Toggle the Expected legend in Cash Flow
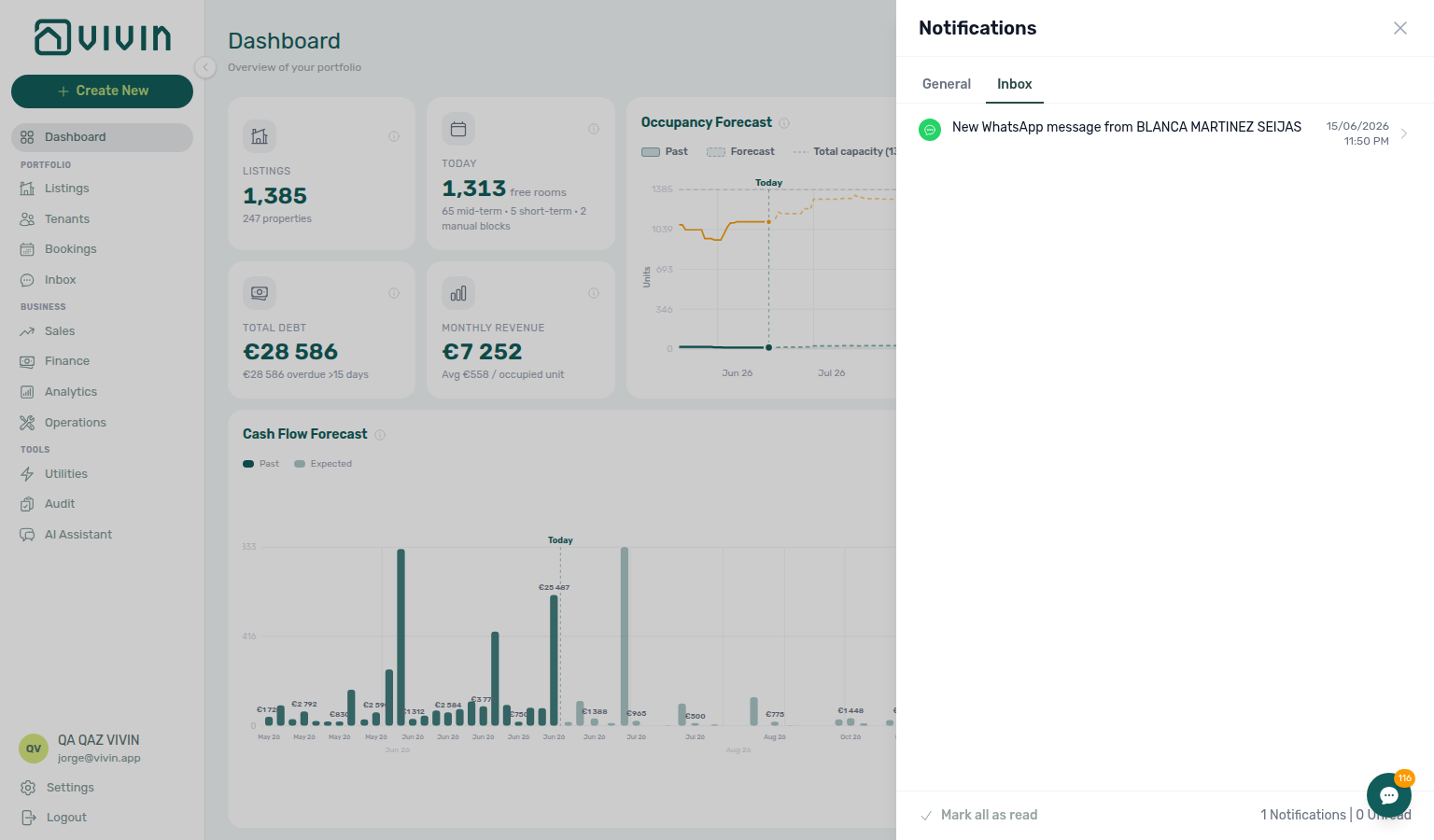 [x=323, y=464]
